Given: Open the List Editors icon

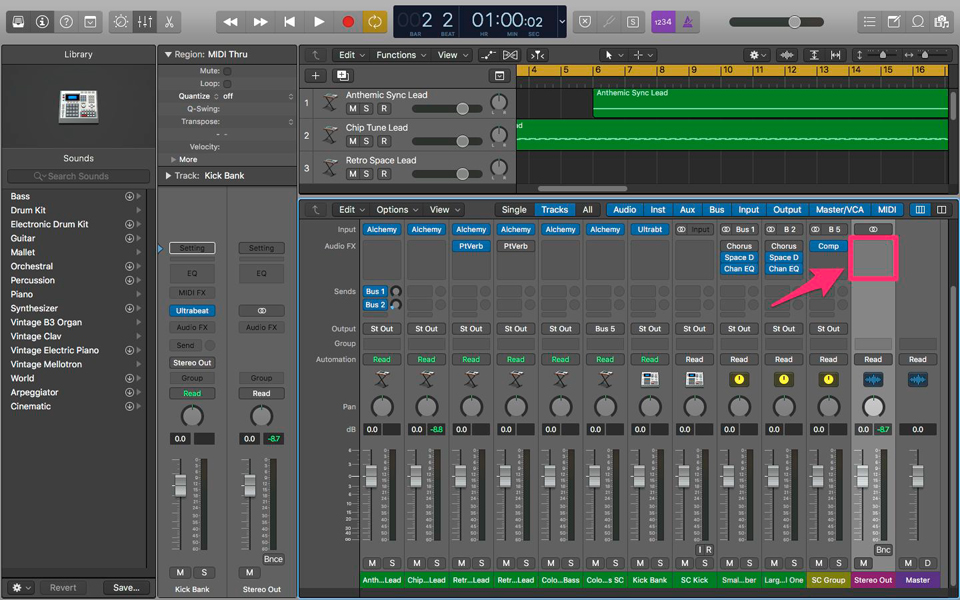Looking at the screenshot, I should coord(869,22).
